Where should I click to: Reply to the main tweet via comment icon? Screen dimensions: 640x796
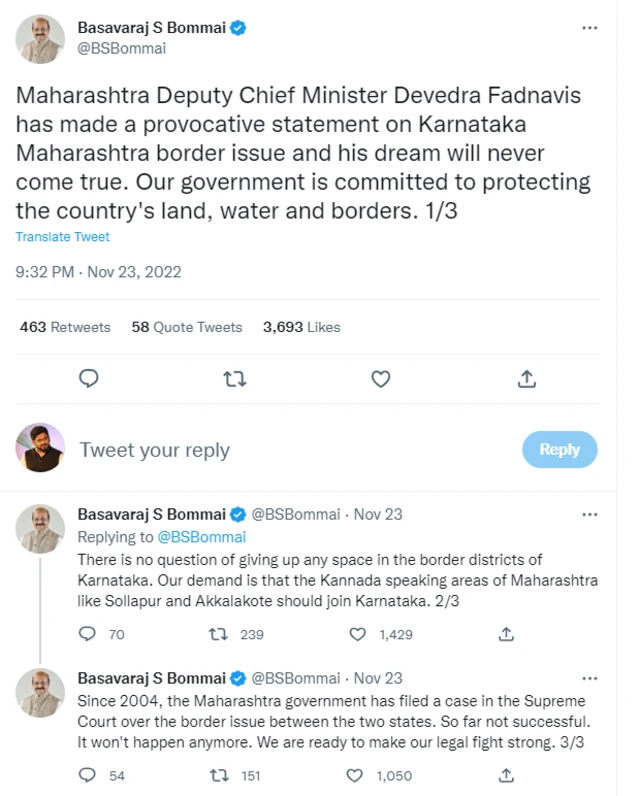pos(89,379)
